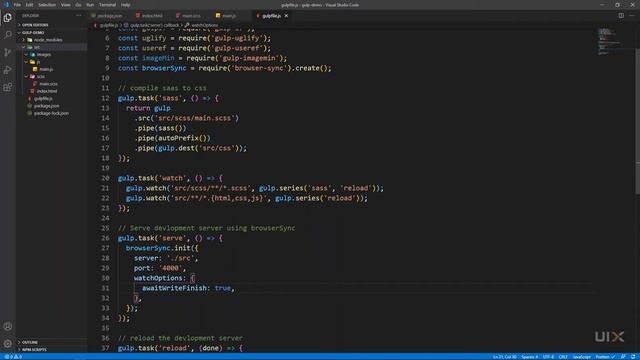This screenshot has height=360, width=640.
Task: Click watchOptions breadcrumb segment
Action: coord(204,25)
